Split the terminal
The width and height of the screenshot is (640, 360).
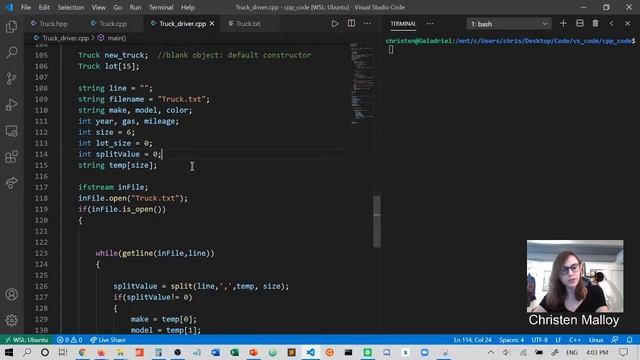(580, 24)
